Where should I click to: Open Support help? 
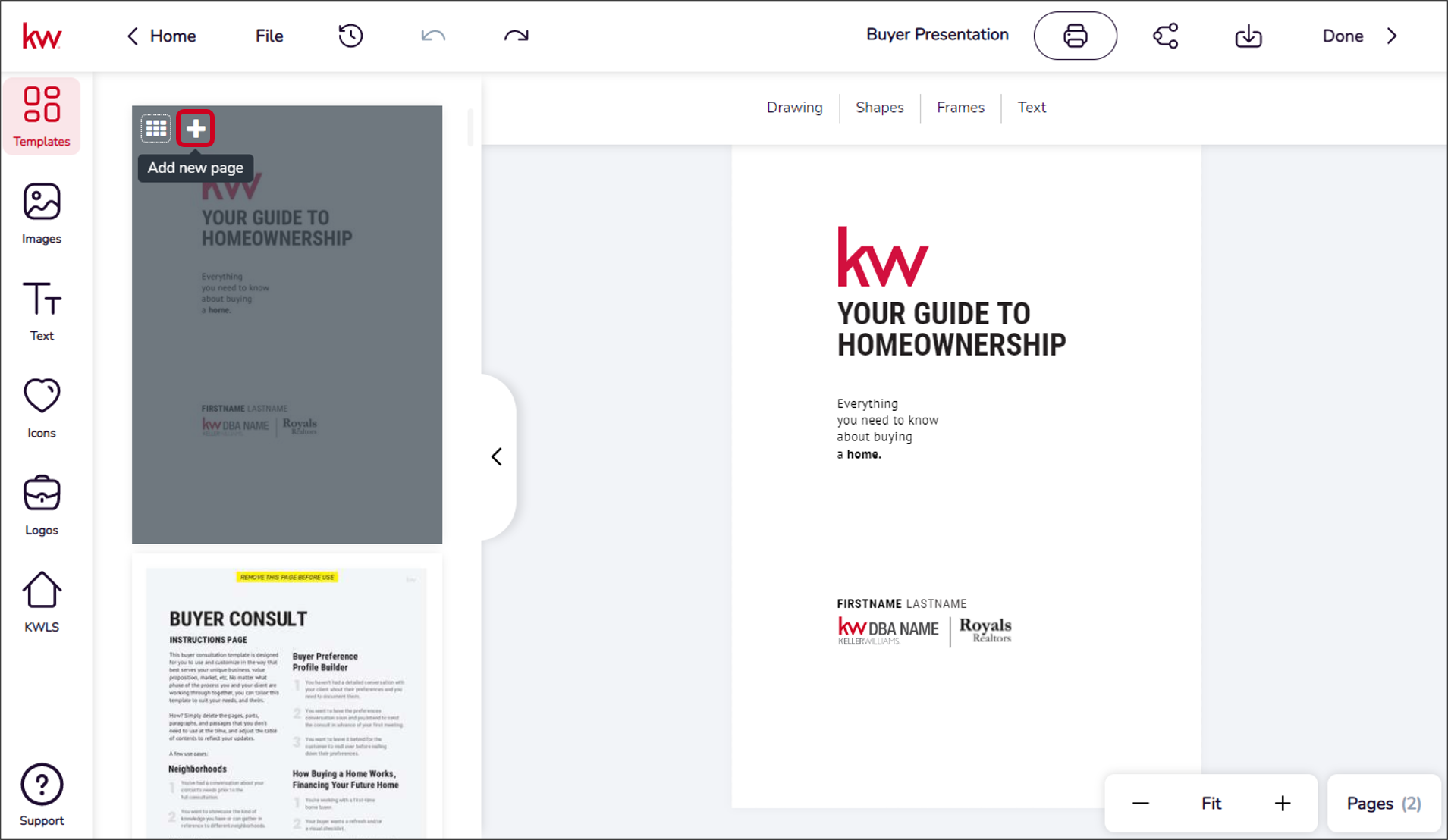pyautogui.click(x=42, y=795)
